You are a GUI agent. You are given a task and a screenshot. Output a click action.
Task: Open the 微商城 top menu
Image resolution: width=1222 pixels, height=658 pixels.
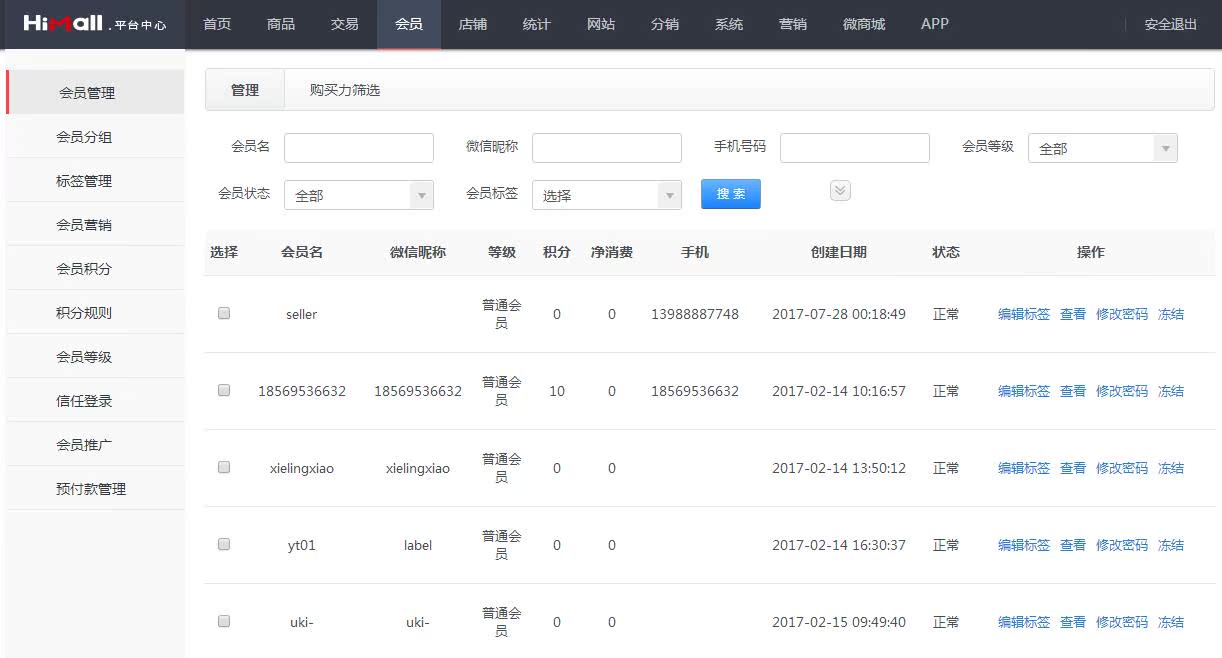point(864,24)
